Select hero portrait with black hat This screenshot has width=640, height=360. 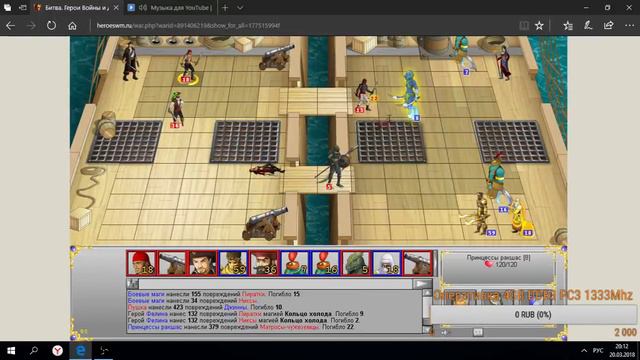coord(202,263)
